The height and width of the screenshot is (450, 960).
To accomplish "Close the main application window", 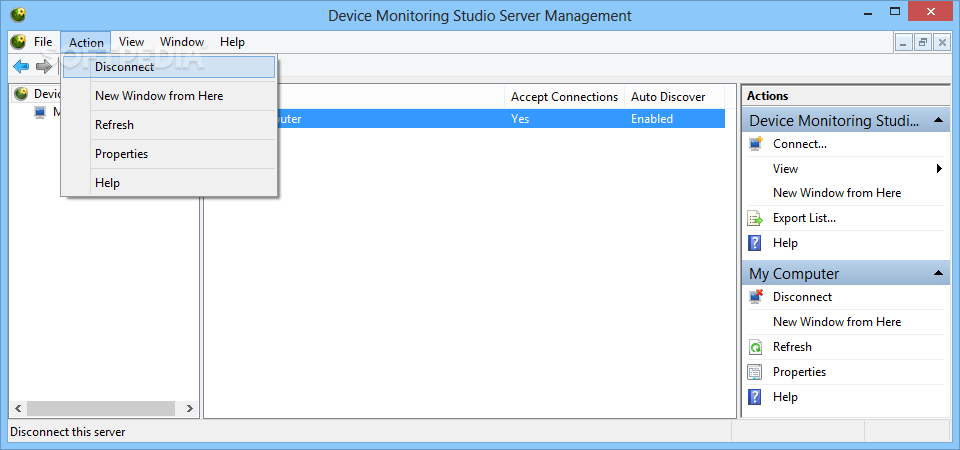I will (x=931, y=11).
